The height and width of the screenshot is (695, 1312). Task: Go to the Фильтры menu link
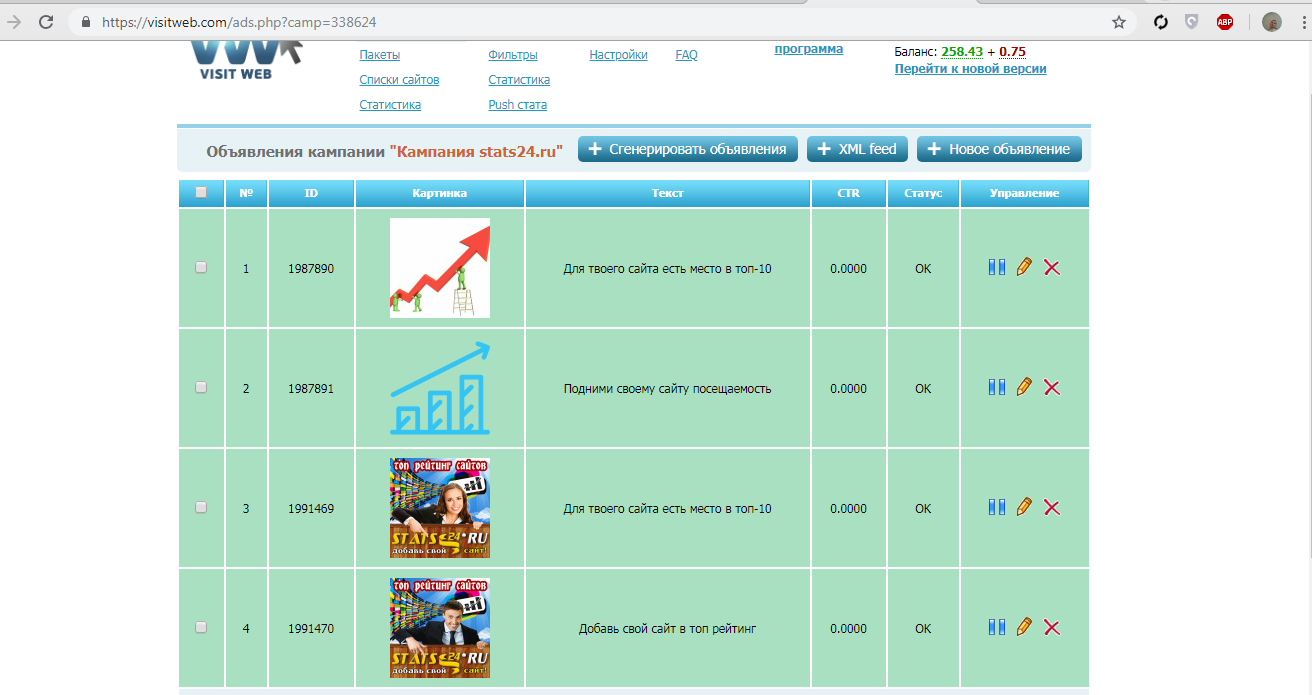[512, 55]
